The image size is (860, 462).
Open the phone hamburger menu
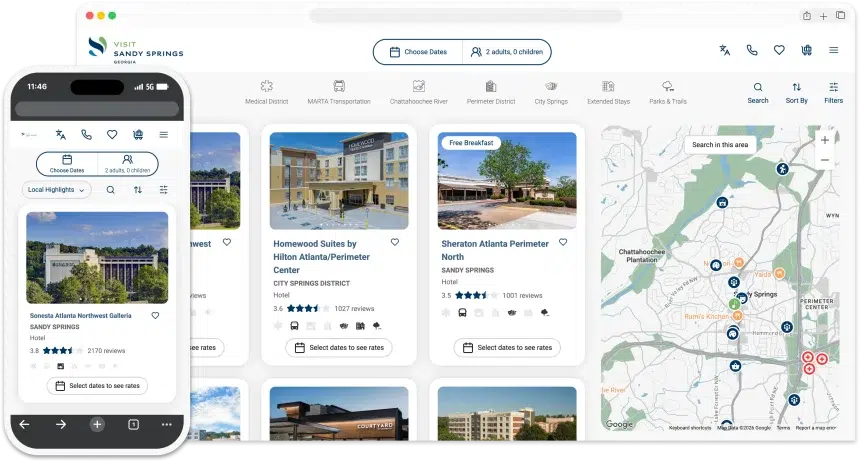pos(163,134)
